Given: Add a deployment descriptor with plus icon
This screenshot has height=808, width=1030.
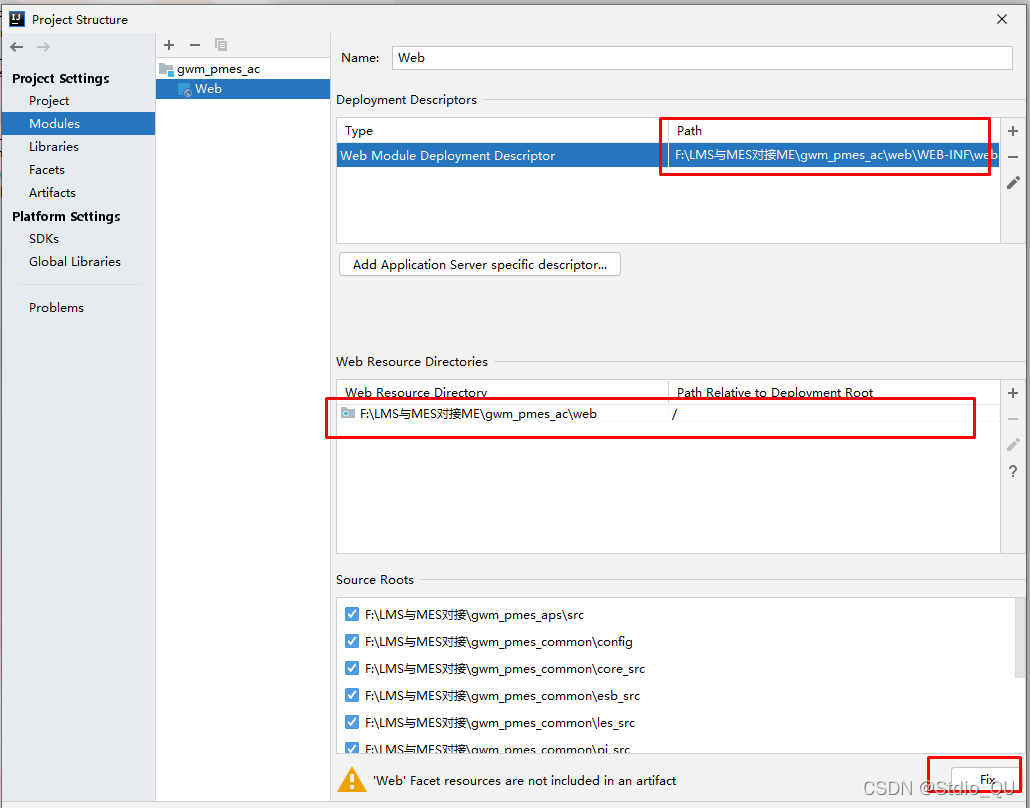Looking at the screenshot, I should (1013, 131).
